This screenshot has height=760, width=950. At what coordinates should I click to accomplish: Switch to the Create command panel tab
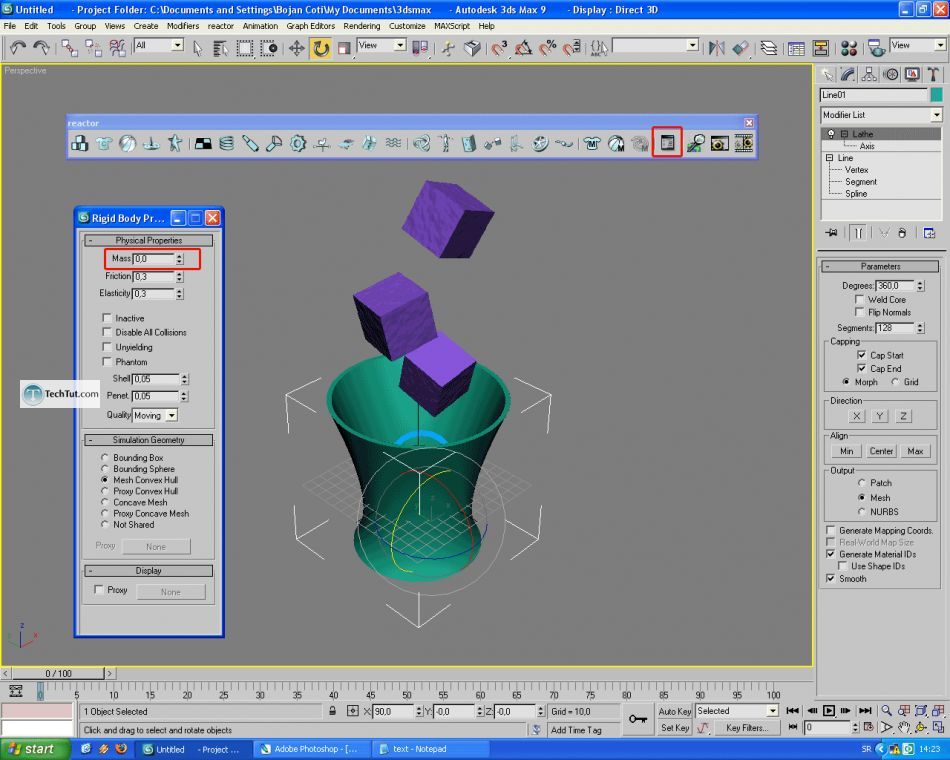coord(827,75)
